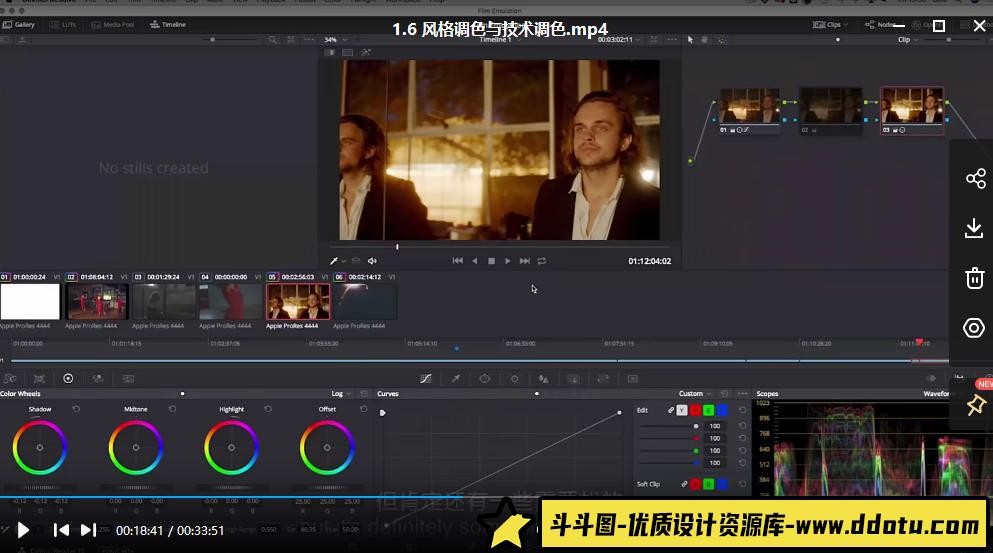Image resolution: width=993 pixels, height=553 pixels.
Task: Open the Tracker palette
Action: (514, 379)
